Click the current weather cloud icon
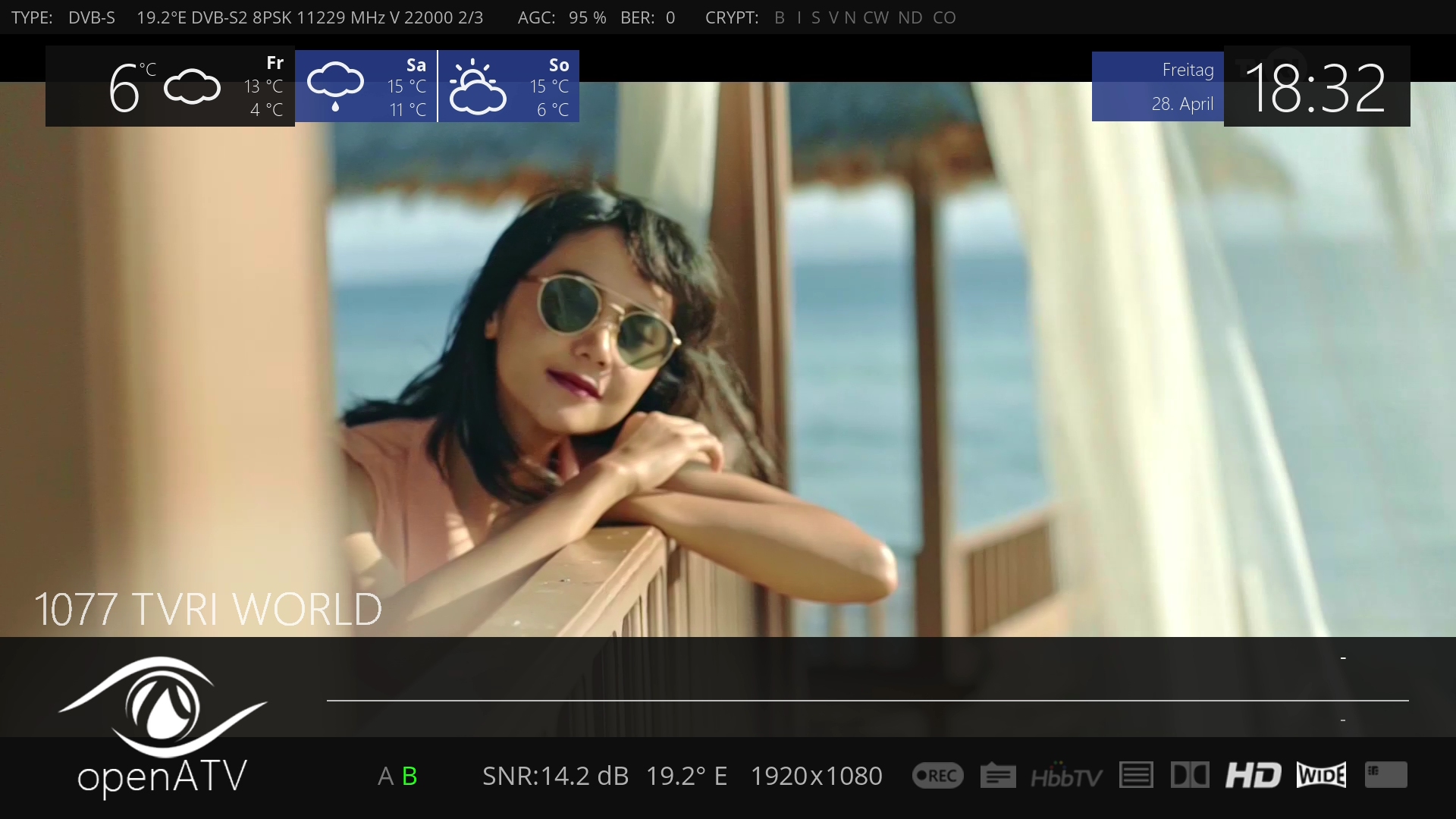The image size is (1456, 819). 192,86
